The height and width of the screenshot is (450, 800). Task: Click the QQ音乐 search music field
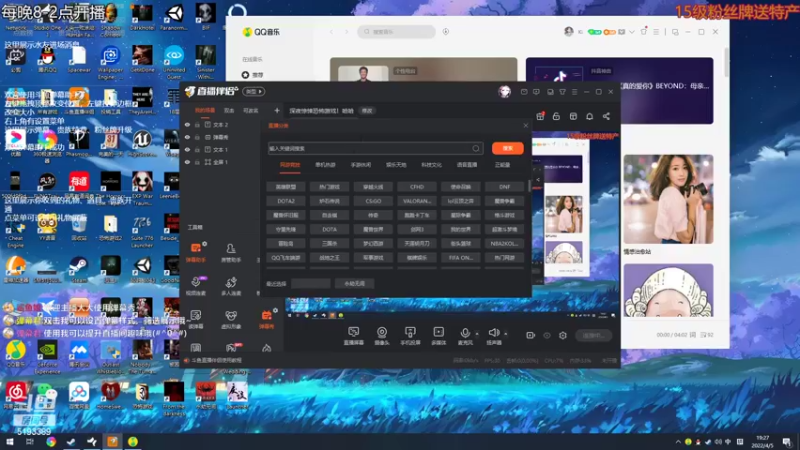(x=396, y=32)
